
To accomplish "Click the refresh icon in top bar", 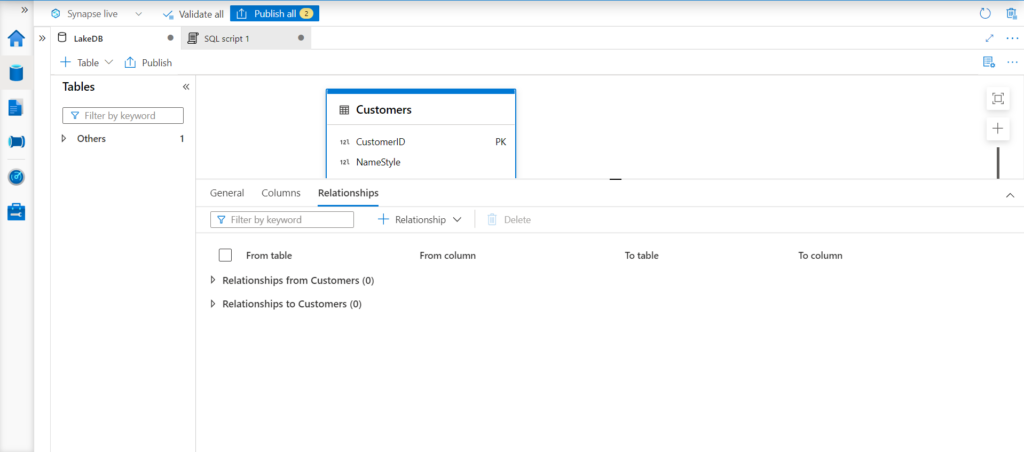I will 985,14.
